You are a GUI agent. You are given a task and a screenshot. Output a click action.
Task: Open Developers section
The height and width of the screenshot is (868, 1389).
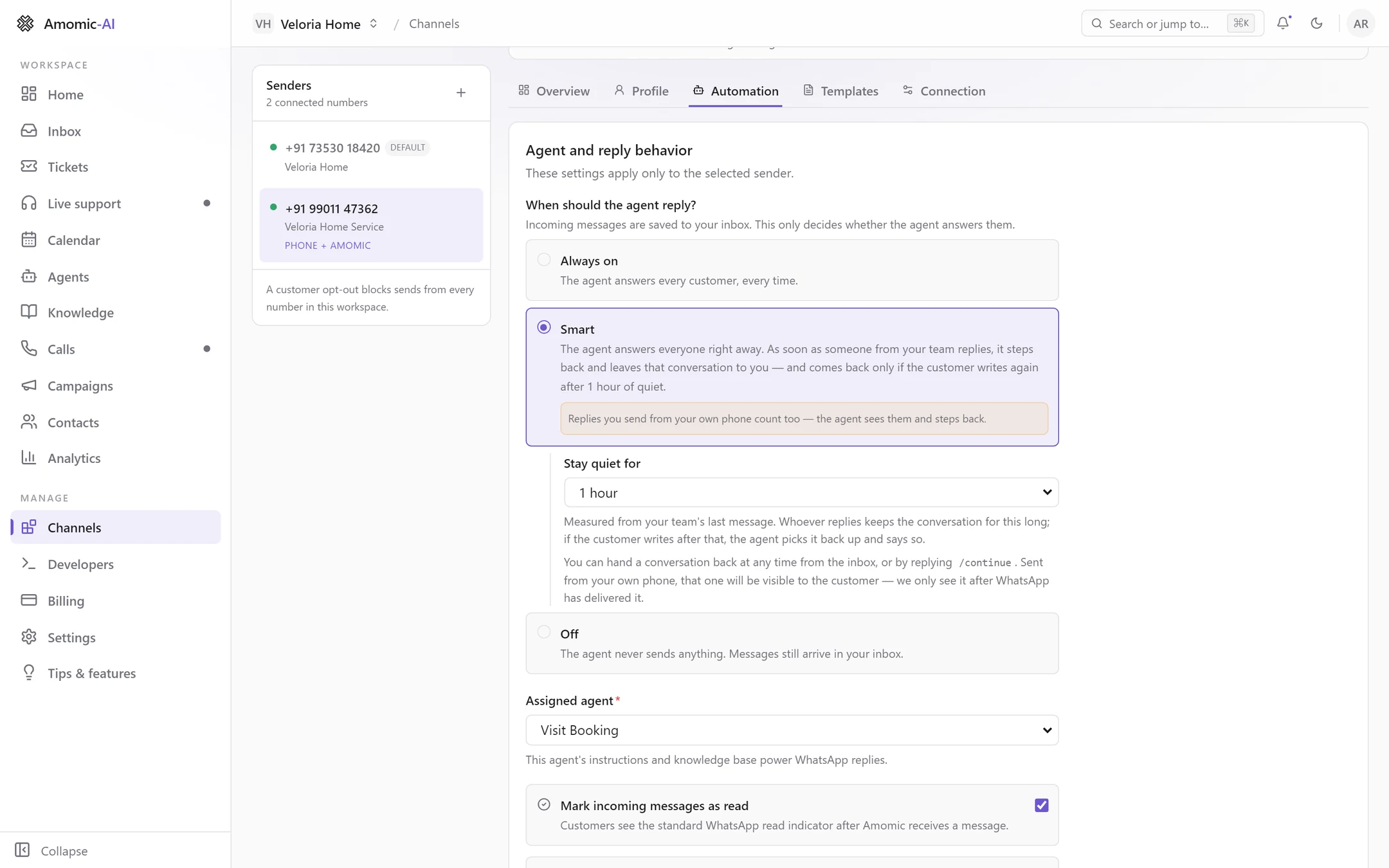pyautogui.click(x=115, y=565)
